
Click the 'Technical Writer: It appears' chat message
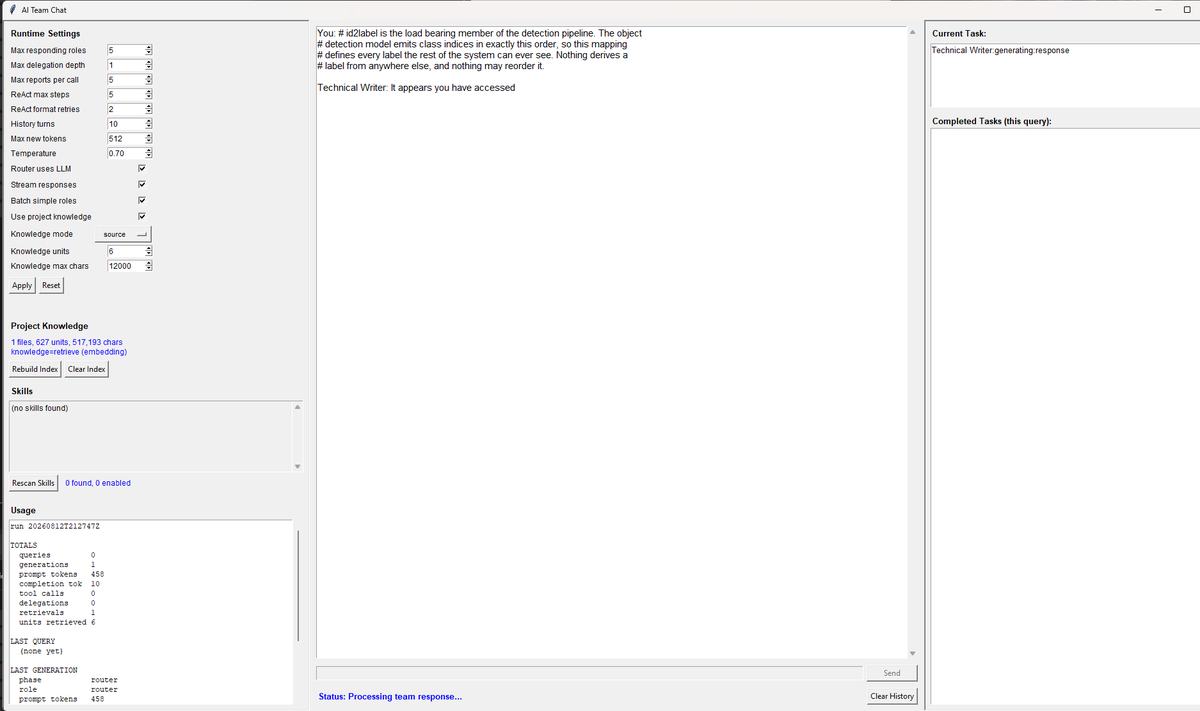point(416,88)
